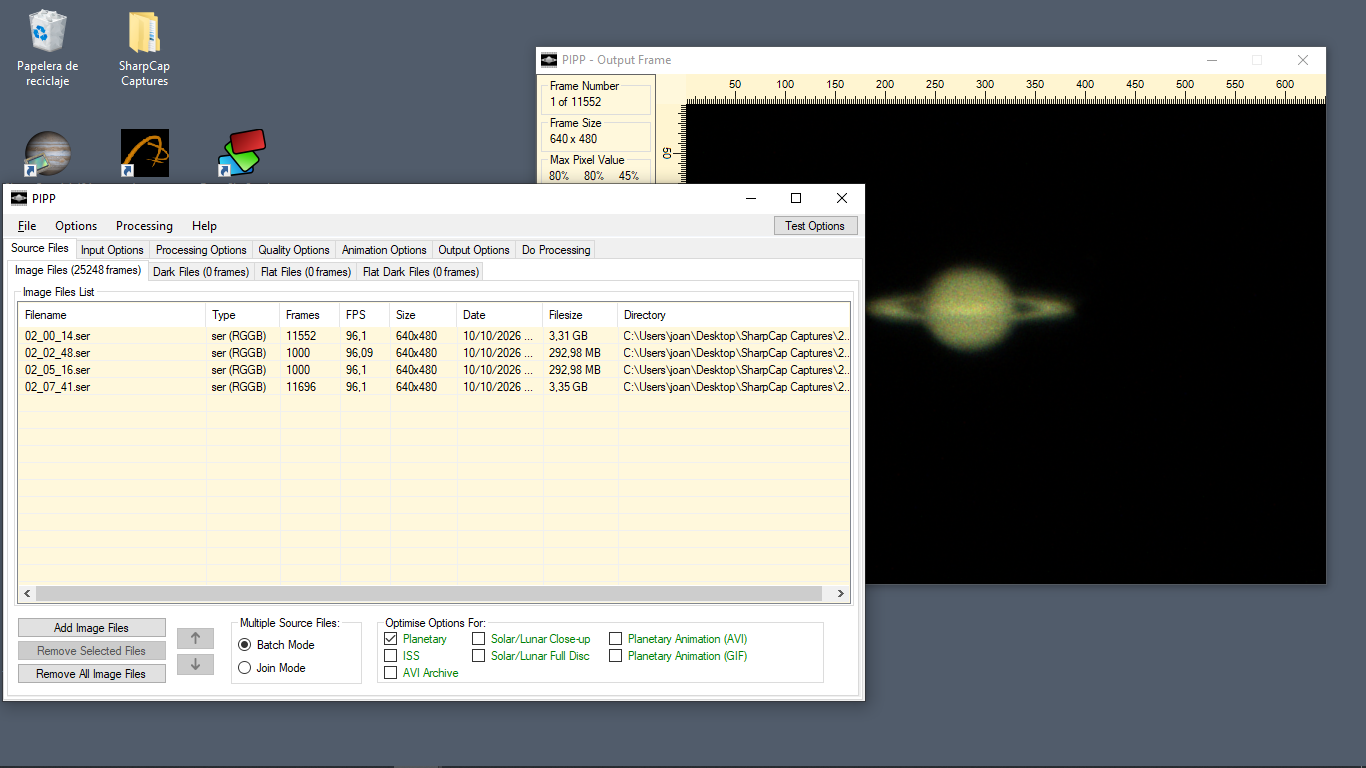Check Solar/Lunar Full Disc option
This screenshot has height=768, width=1366.
[x=479, y=656]
